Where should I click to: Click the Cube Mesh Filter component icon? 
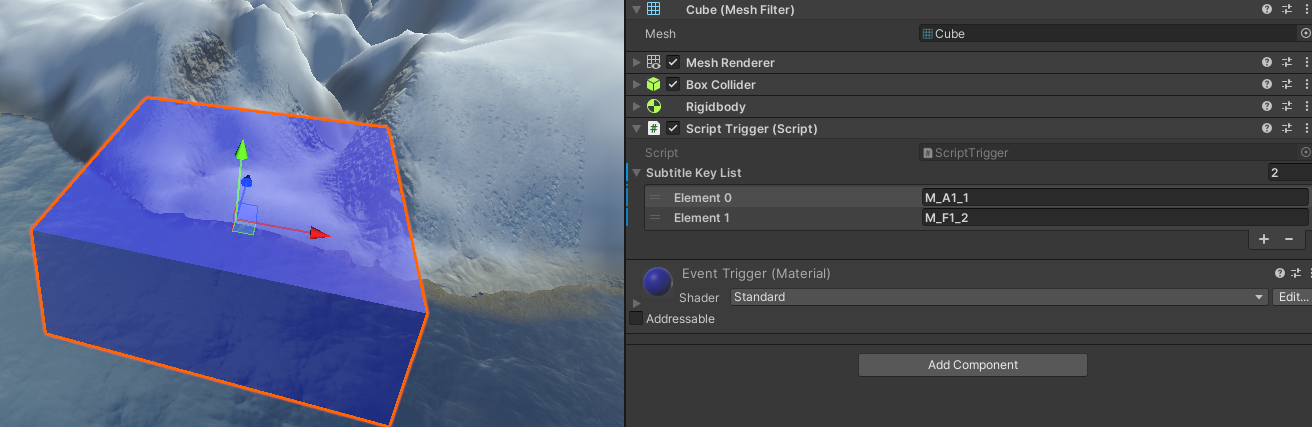[653, 9]
